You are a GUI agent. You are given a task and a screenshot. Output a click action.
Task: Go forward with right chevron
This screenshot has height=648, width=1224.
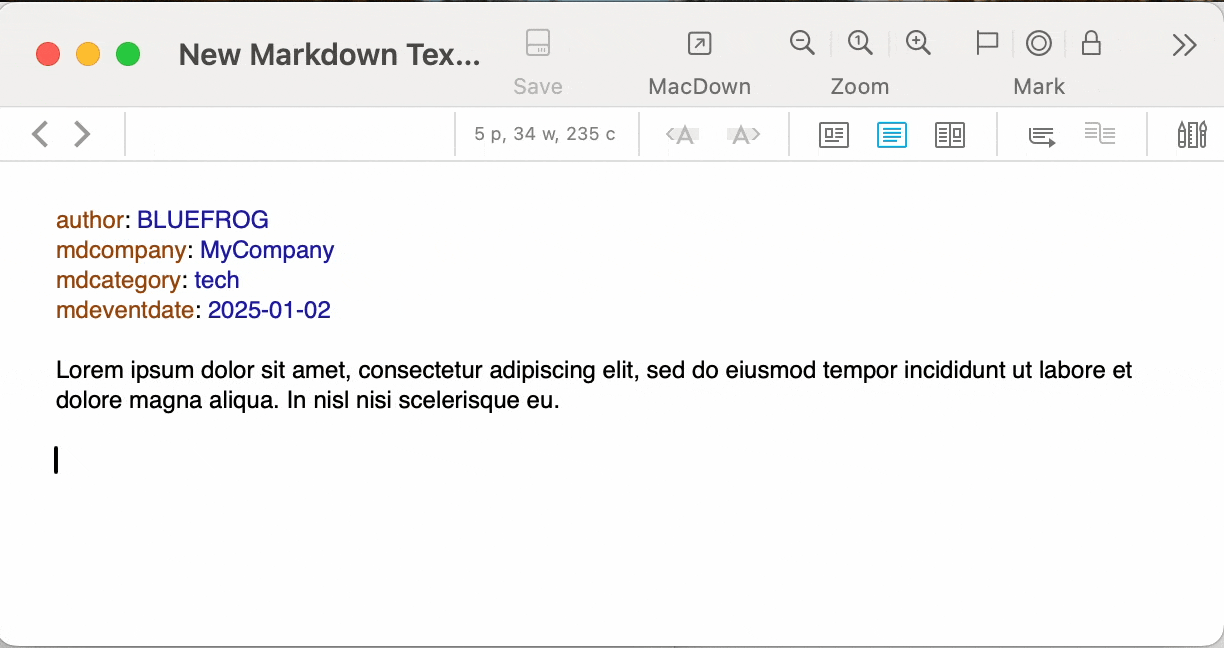pos(82,134)
